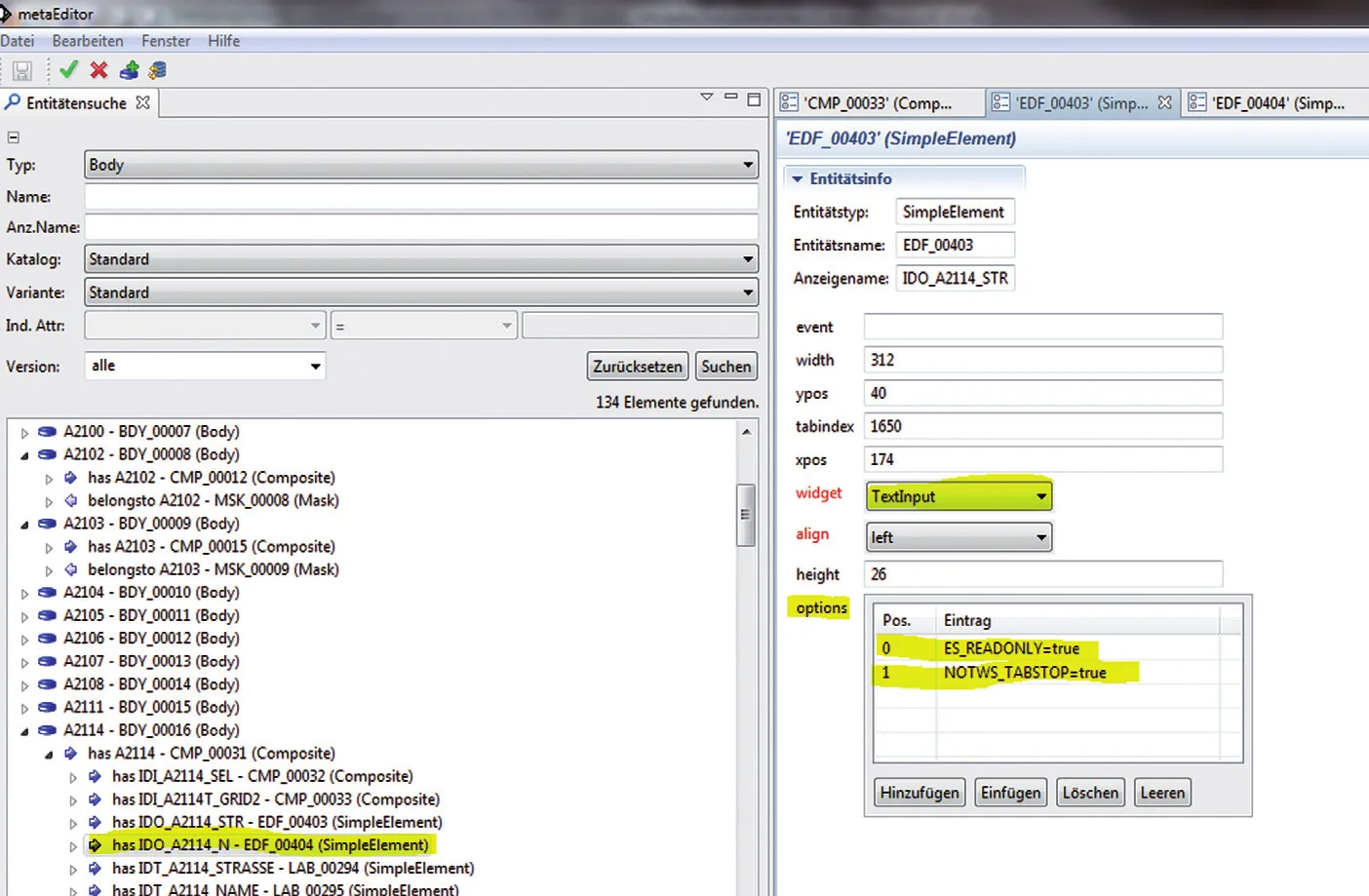Screen dimensions: 1369x896
Task: Open the Ind. Attr attribute dropdown
Action: click(x=205, y=326)
